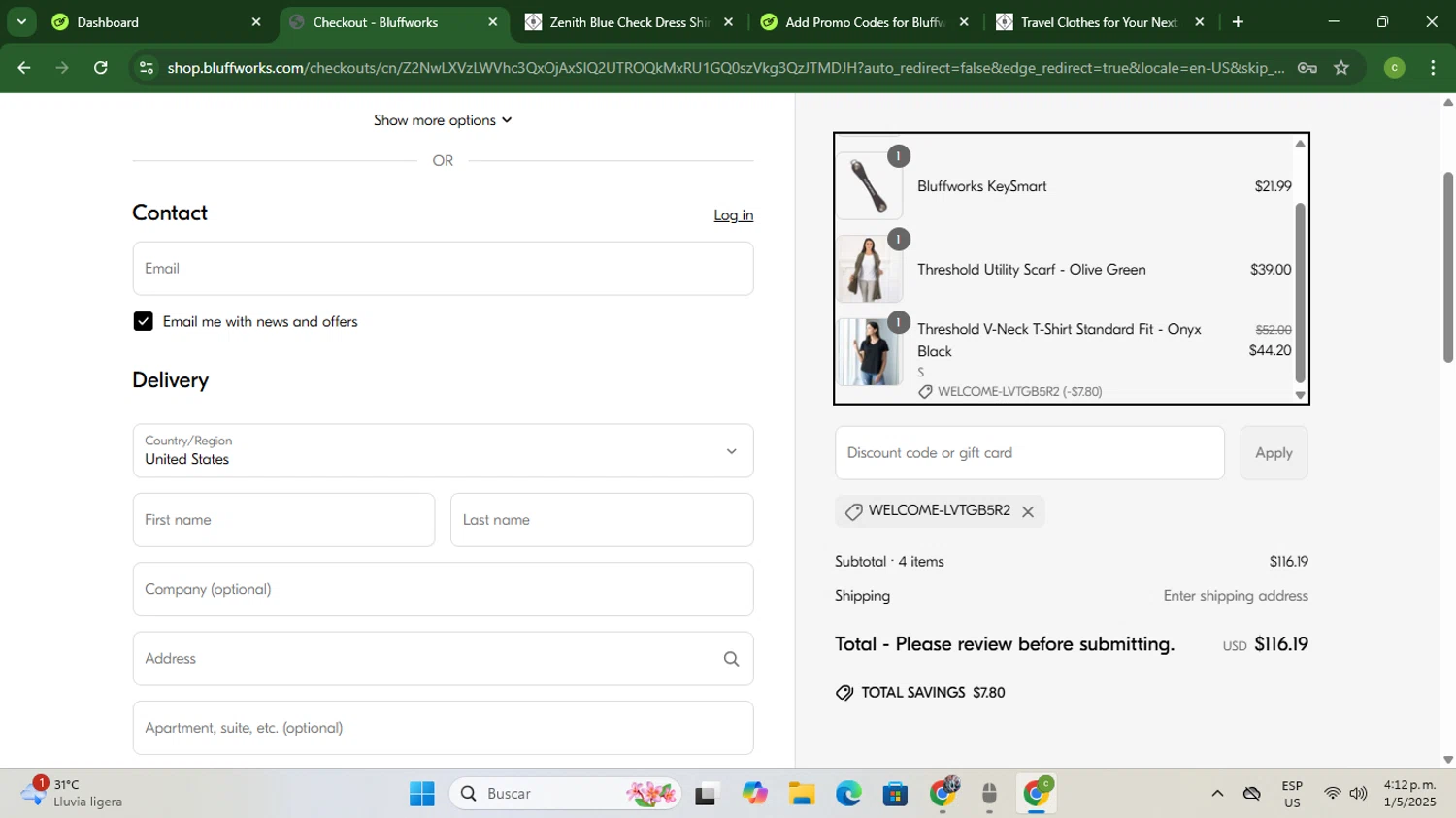
Task: Go back to the previous page
Action: point(24,68)
